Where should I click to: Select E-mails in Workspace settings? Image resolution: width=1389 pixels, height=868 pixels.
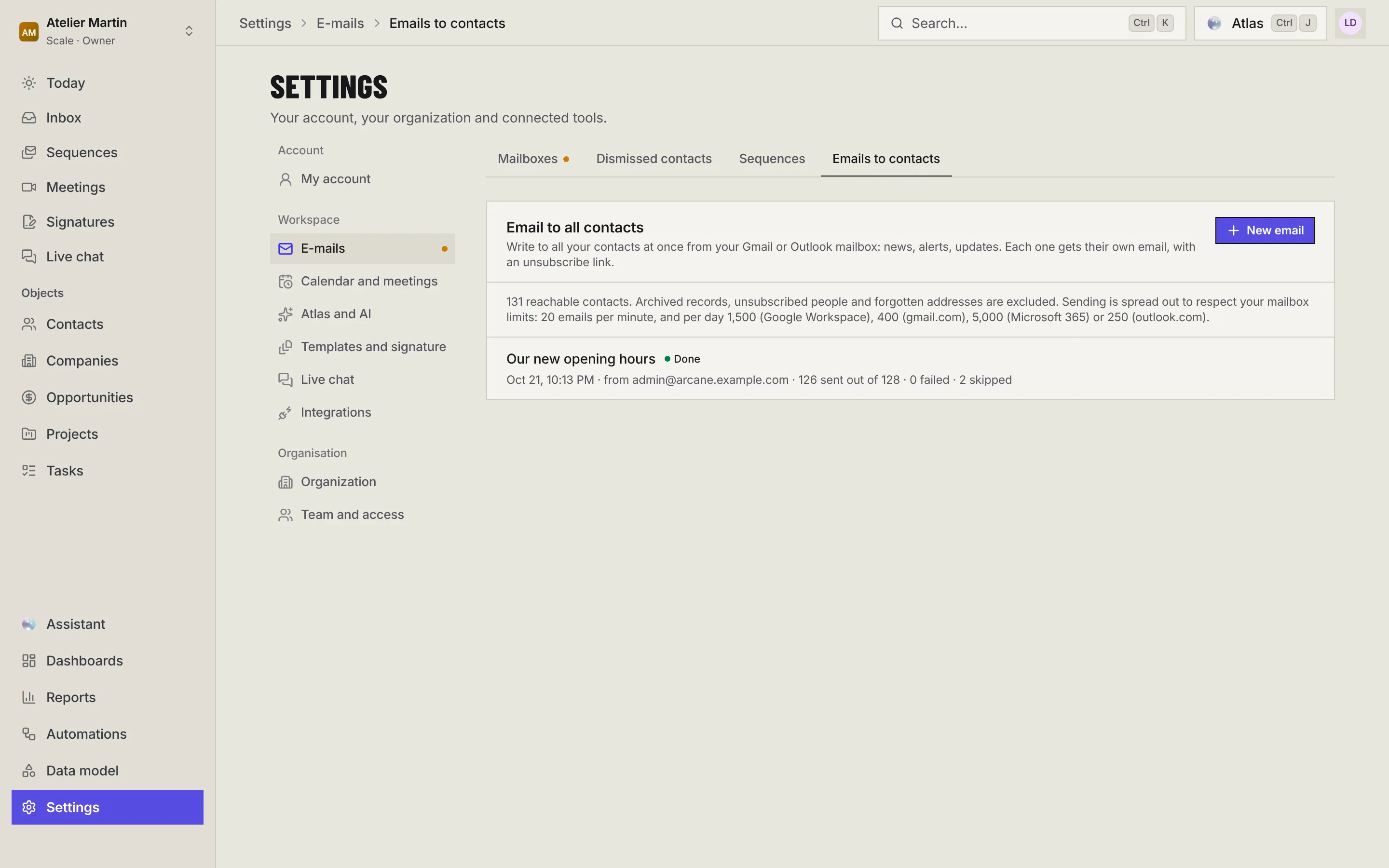(x=362, y=248)
